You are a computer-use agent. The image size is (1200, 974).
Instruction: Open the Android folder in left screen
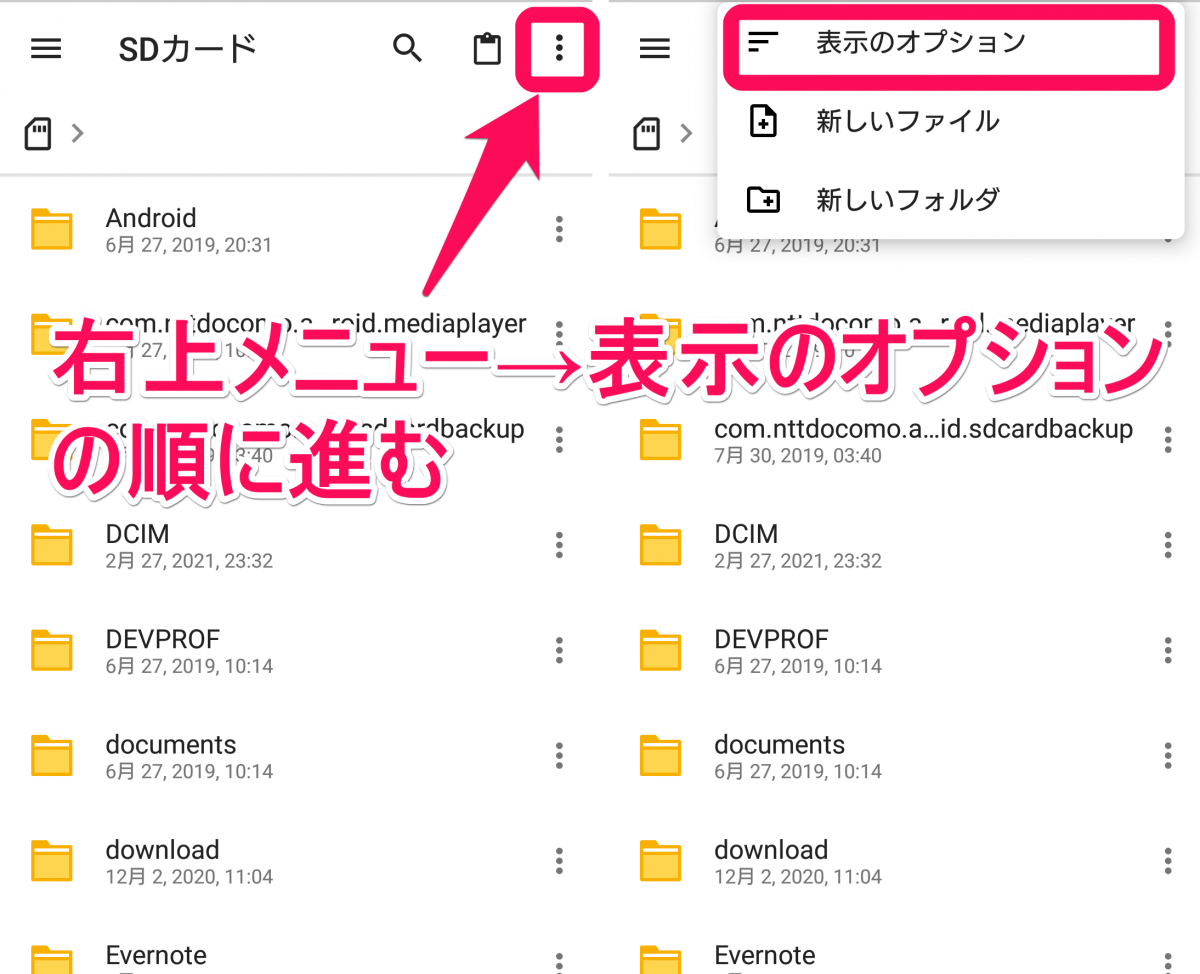(x=150, y=229)
